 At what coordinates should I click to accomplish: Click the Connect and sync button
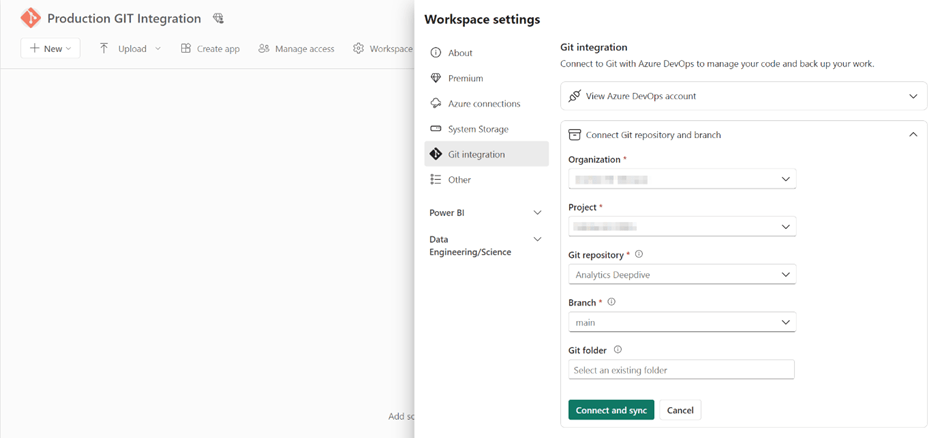[611, 410]
